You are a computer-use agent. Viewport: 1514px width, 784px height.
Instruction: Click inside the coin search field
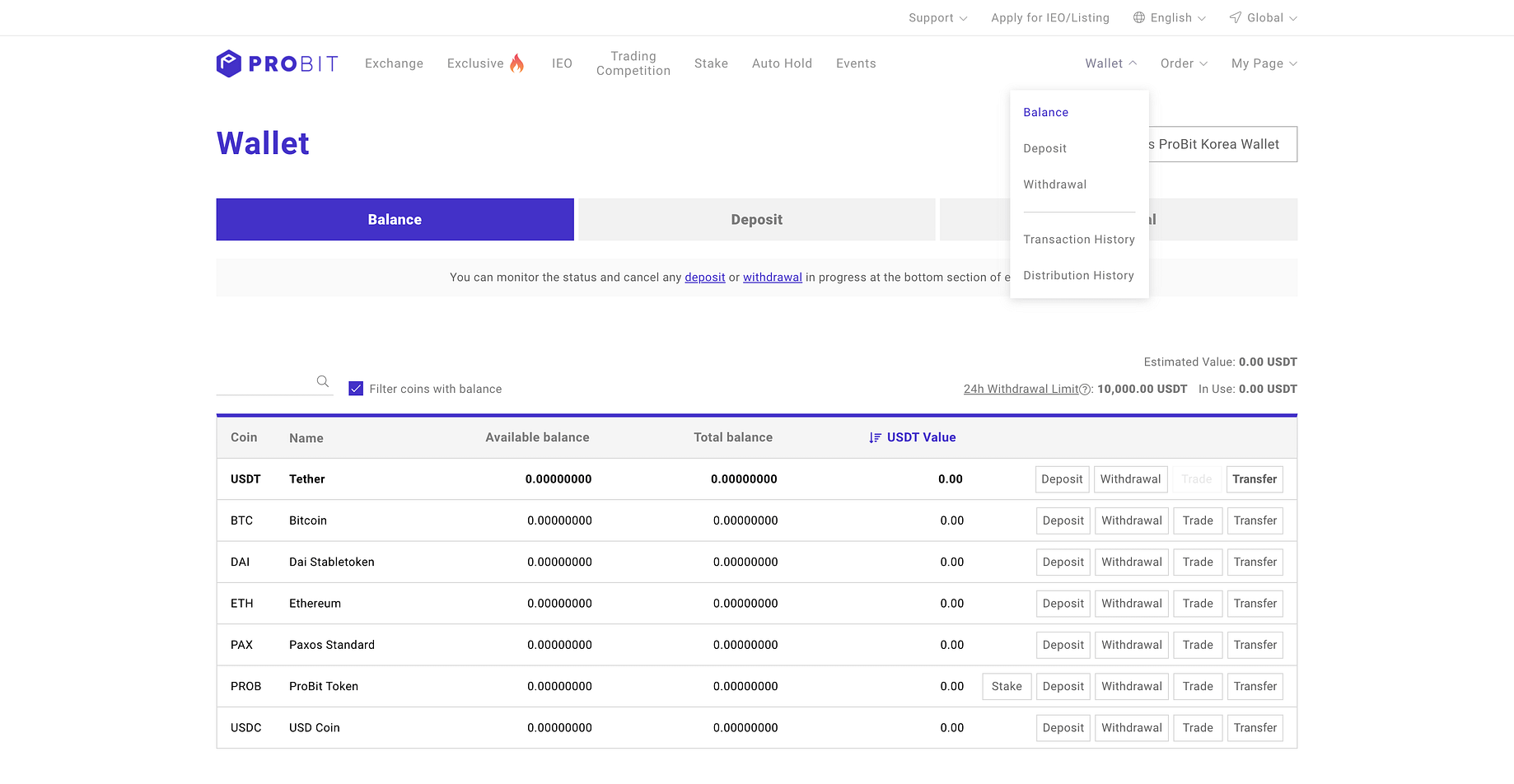(x=272, y=381)
